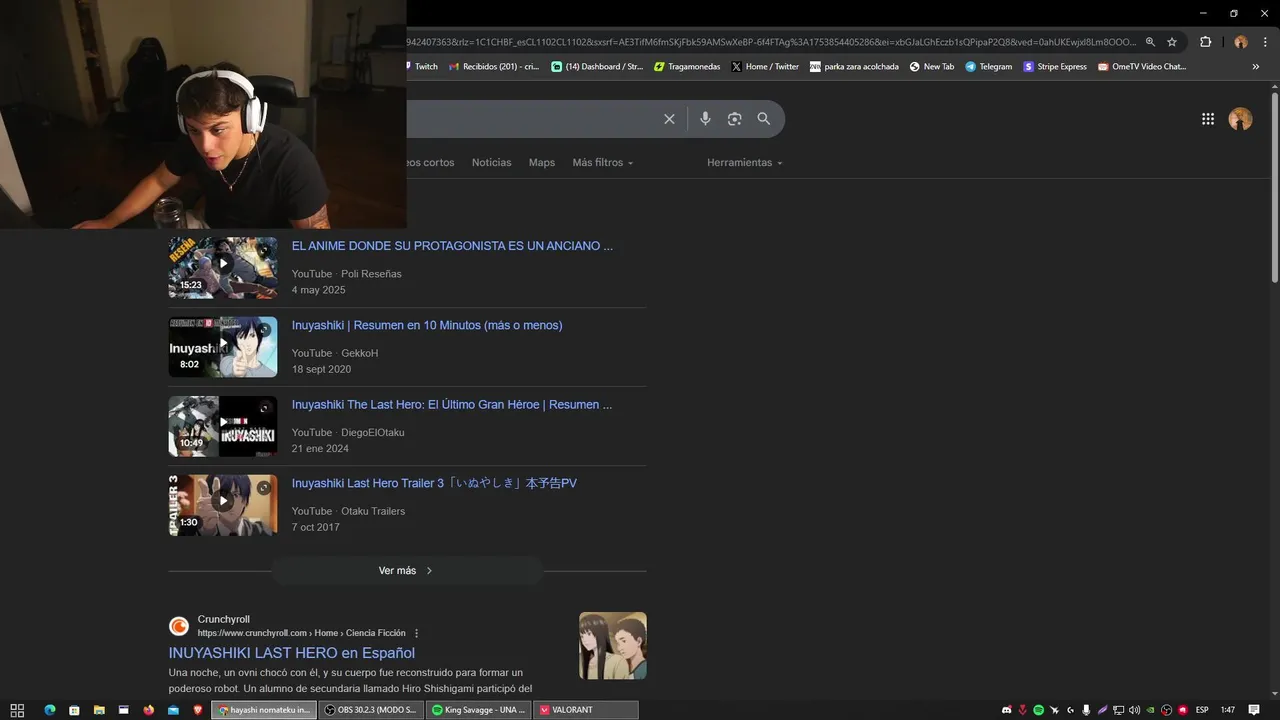The image size is (1280, 720).
Task: Open the Logitech G HUB tray icon
Action: (x=1070, y=710)
